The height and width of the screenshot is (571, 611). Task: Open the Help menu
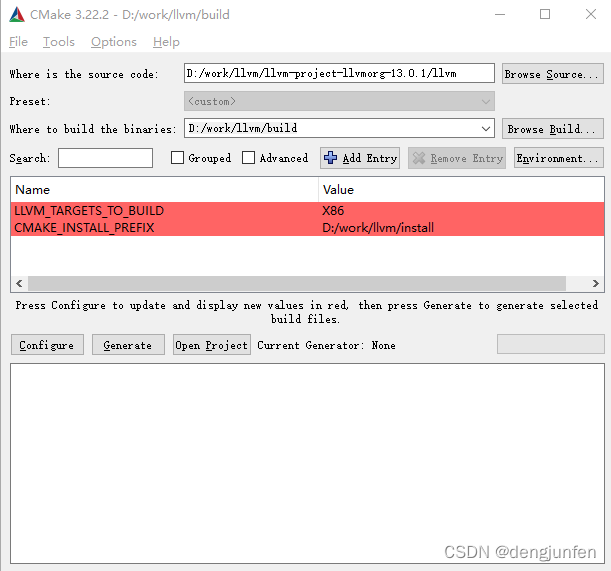[166, 42]
